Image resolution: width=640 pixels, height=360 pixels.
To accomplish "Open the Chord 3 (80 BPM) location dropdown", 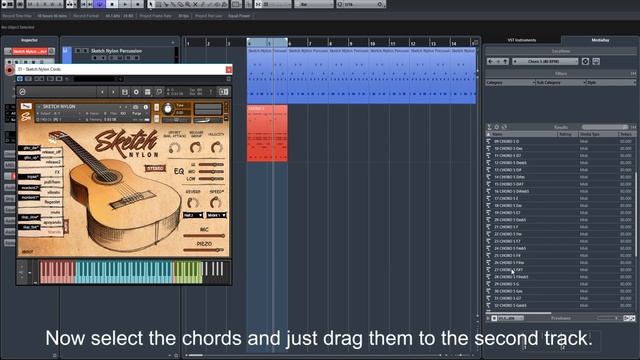I will 545,61.
